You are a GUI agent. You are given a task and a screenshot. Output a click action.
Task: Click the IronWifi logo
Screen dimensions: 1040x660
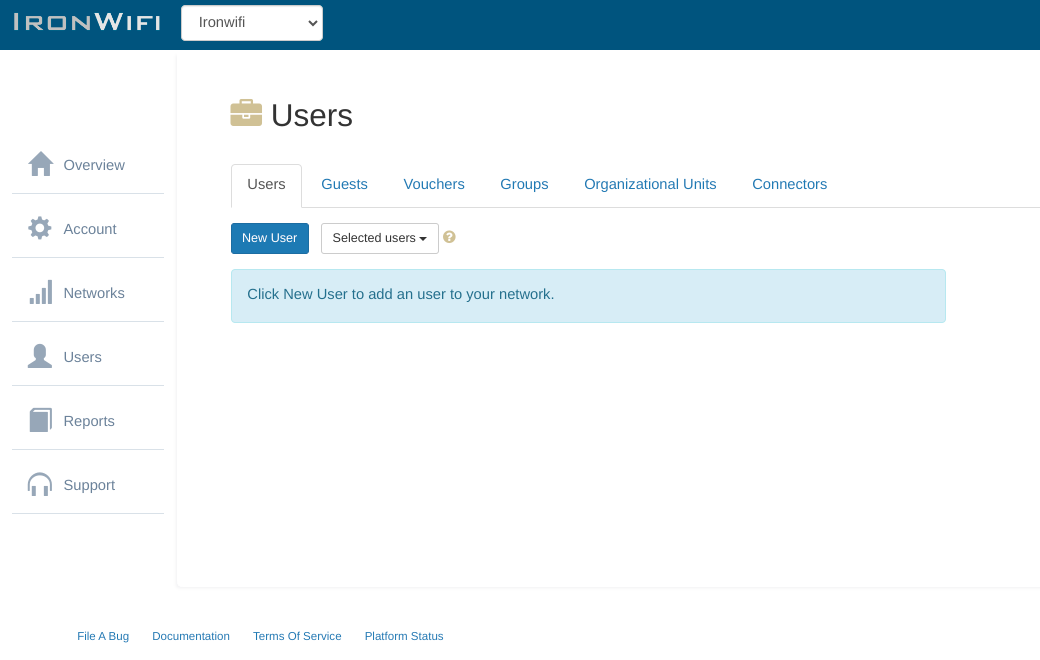click(x=87, y=22)
